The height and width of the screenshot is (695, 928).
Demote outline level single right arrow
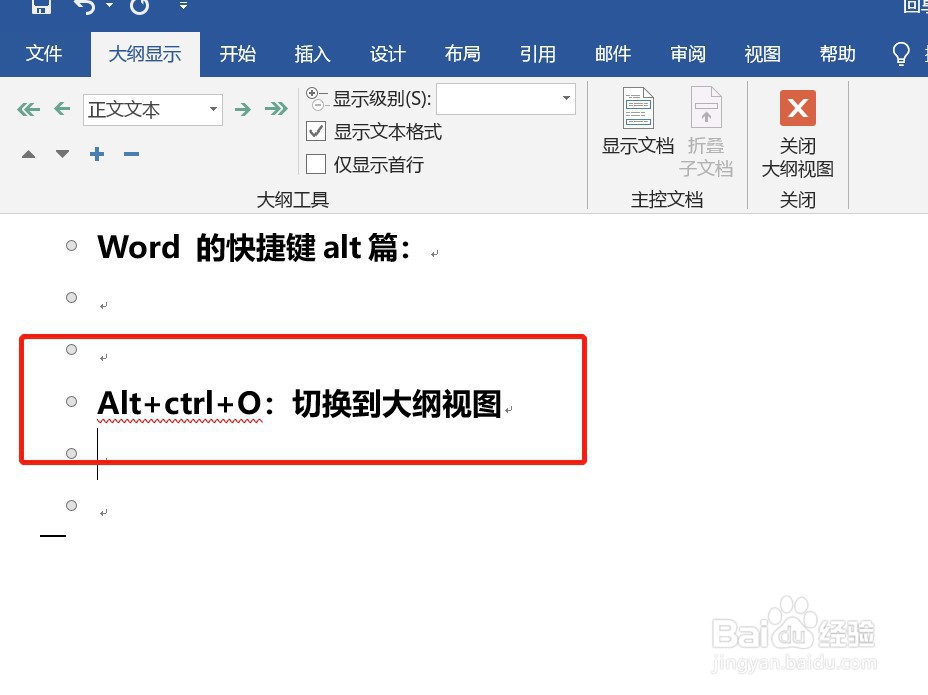243,109
